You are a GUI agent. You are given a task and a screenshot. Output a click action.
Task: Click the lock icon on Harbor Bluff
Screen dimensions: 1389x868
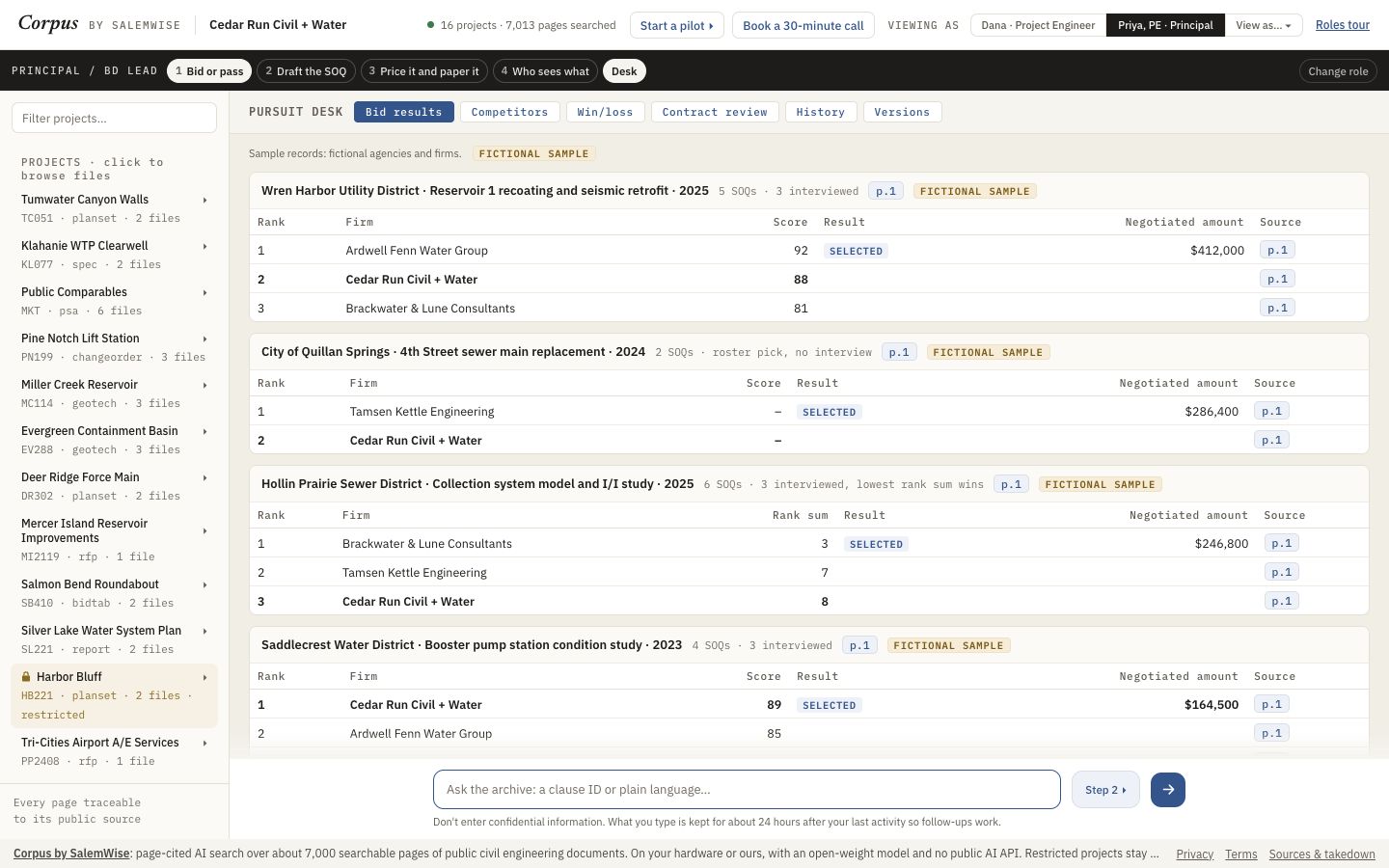click(x=26, y=677)
